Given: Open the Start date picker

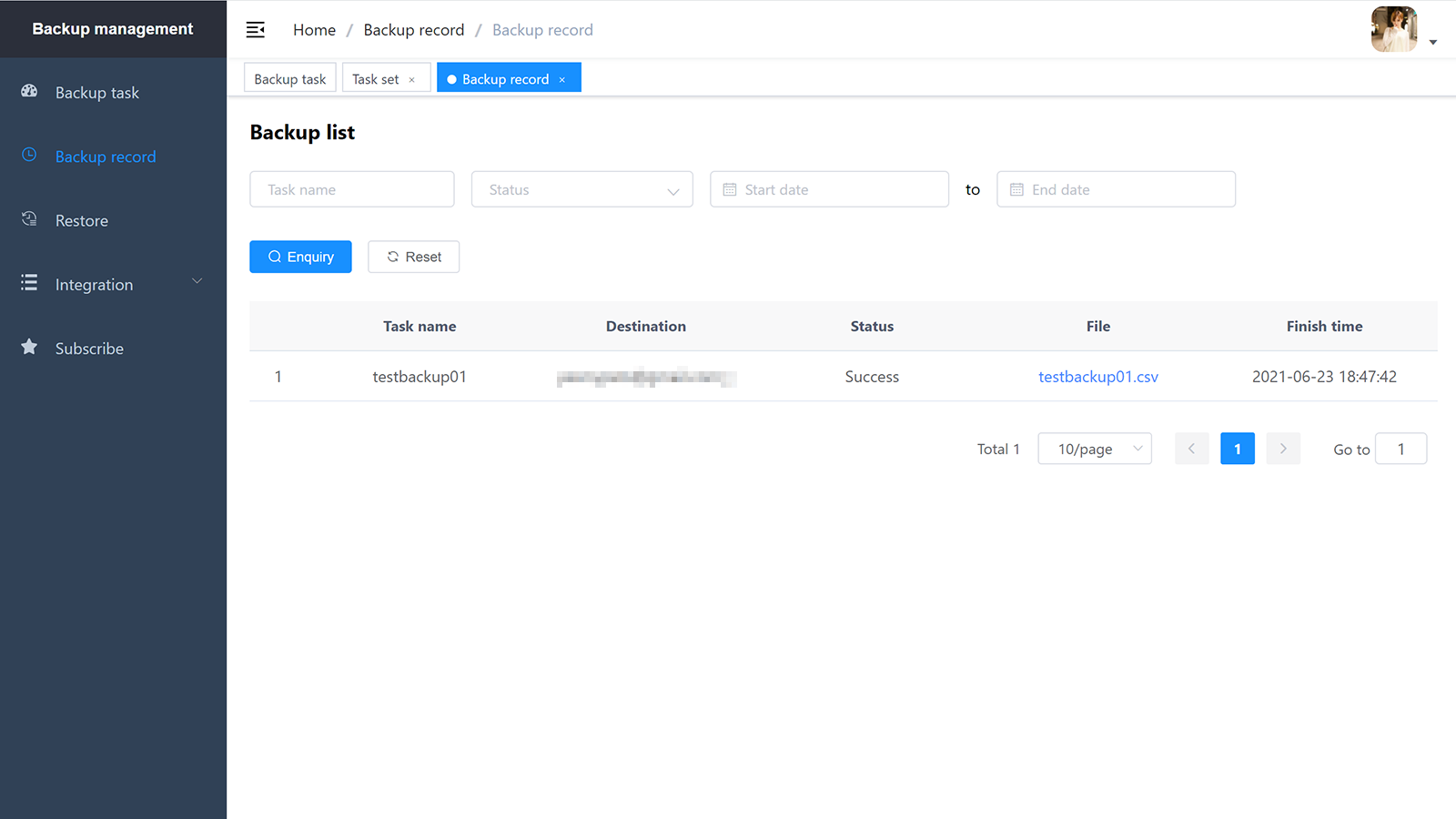Looking at the screenshot, I should pyautogui.click(x=829, y=189).
